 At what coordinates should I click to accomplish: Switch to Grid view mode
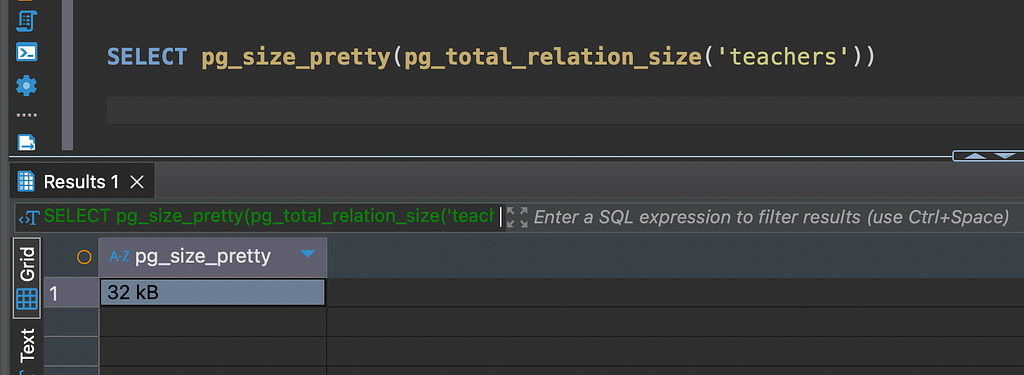[x=27, y=278]
